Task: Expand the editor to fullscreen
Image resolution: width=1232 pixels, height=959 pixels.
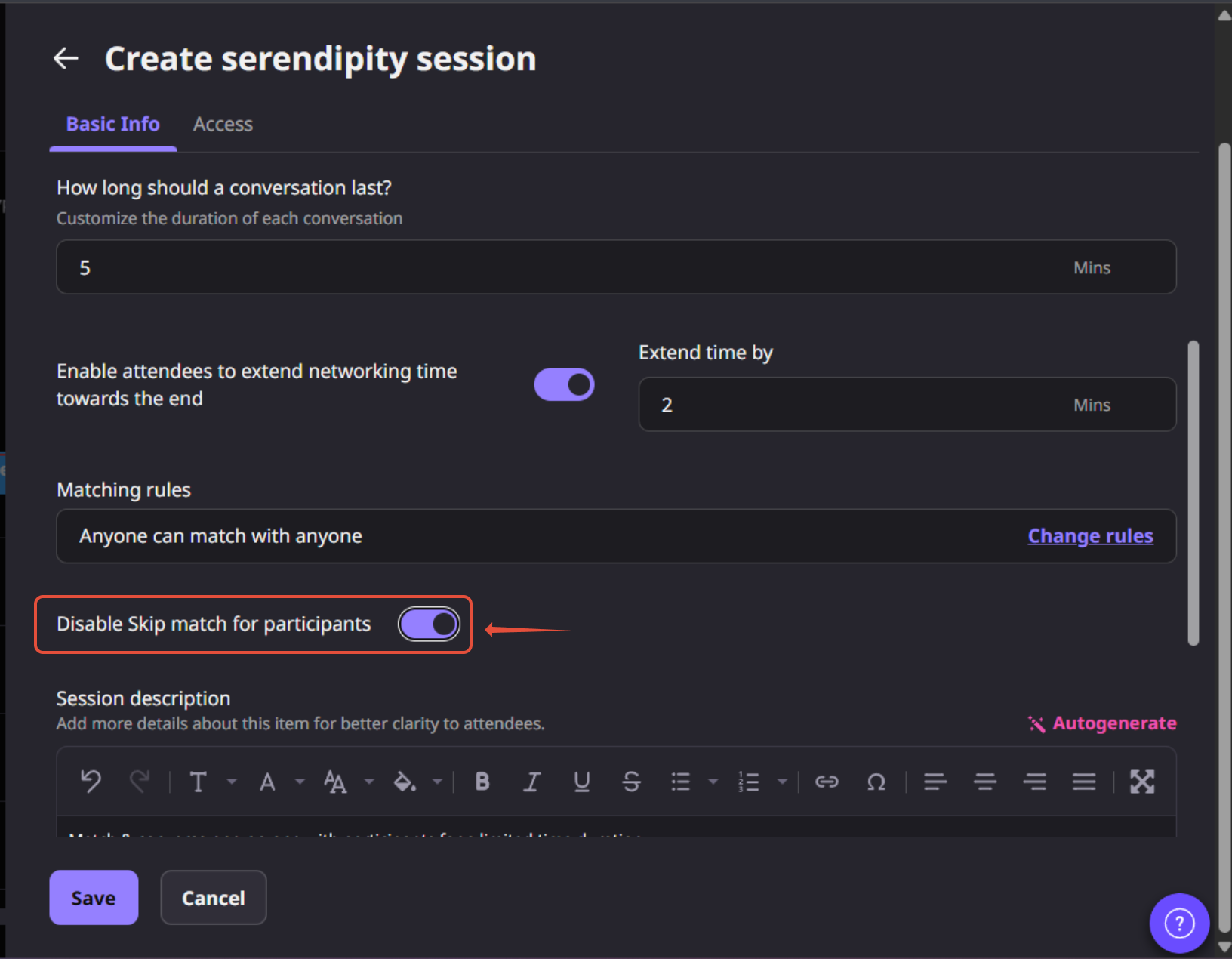Action: tap(1141, 782)
